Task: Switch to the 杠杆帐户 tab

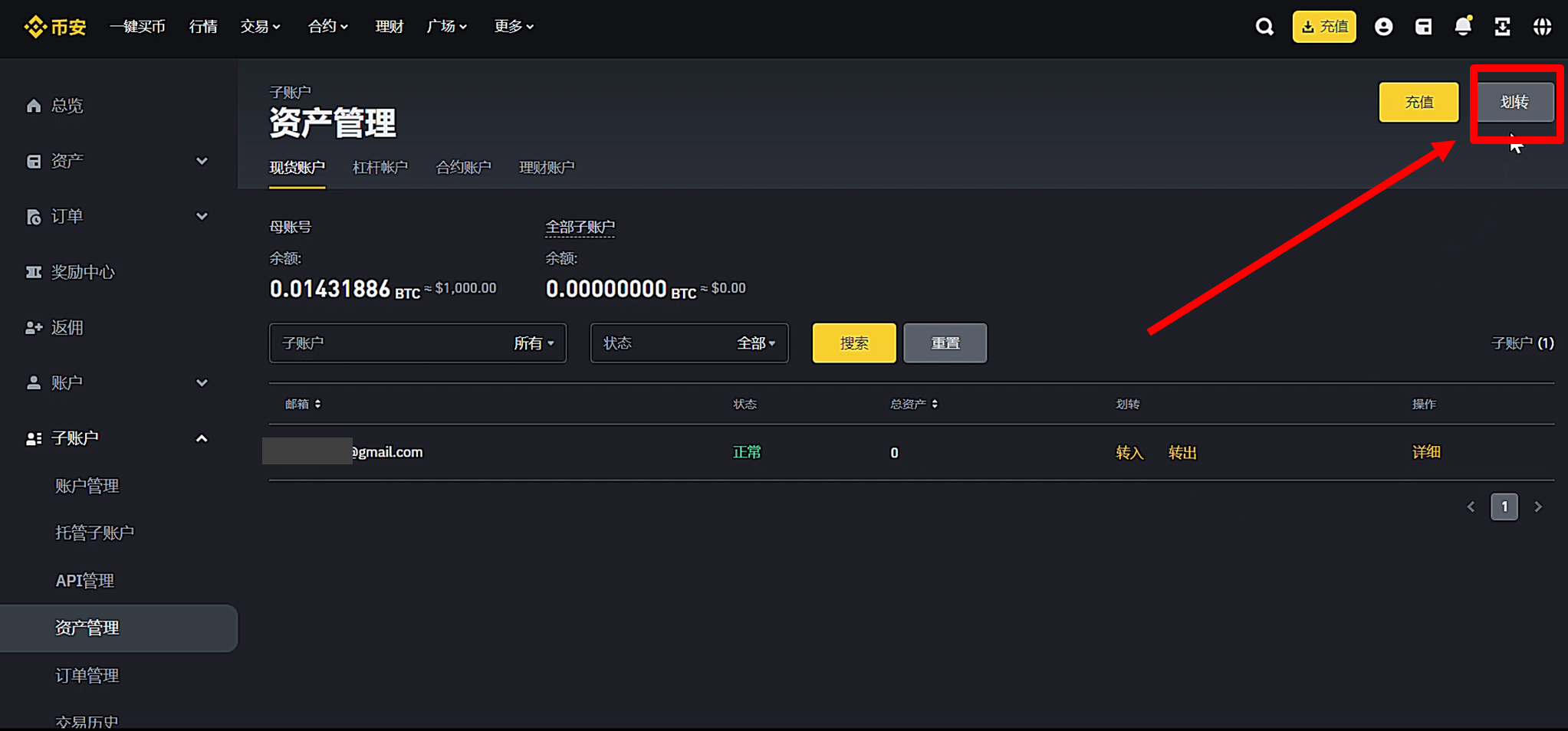Action: [380, 167]
